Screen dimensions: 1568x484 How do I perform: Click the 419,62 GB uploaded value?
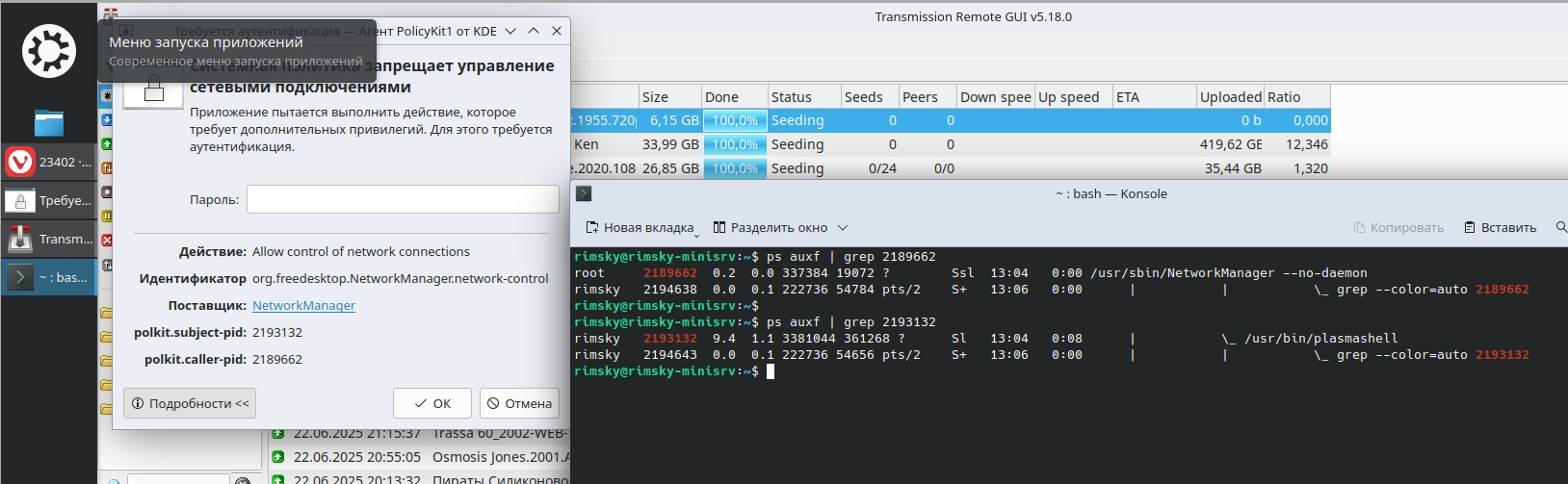(x=1233, y=144)
